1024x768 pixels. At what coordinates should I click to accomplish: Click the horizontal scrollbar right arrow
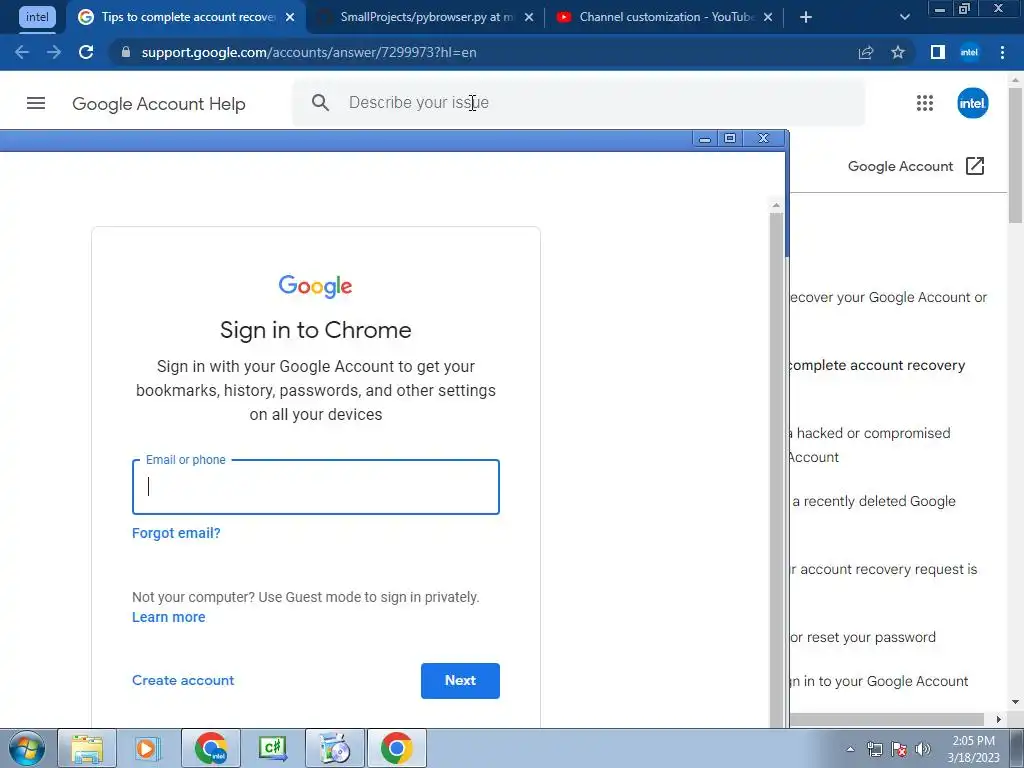point(998,719)
